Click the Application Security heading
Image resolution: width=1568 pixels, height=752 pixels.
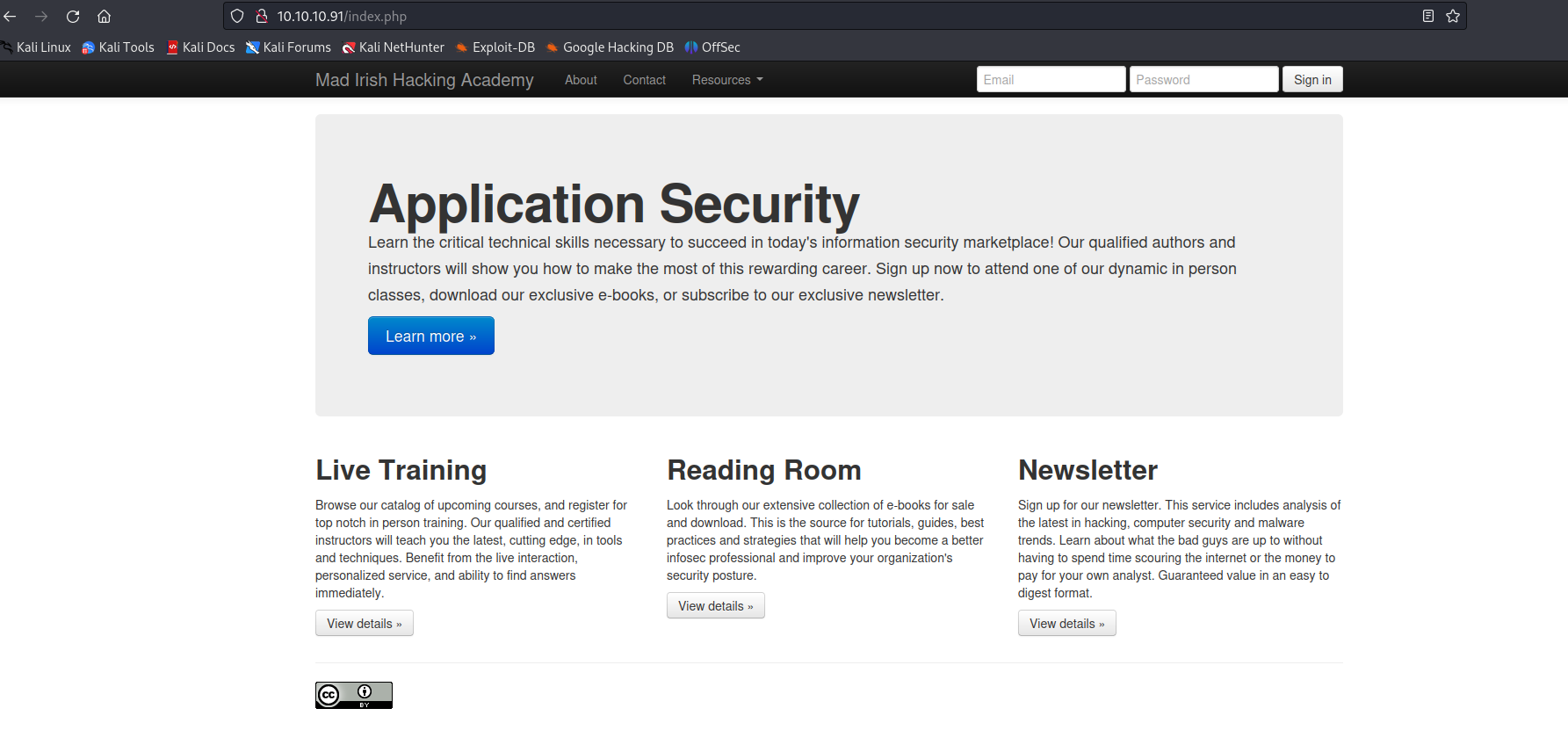(x=614, y=204)
